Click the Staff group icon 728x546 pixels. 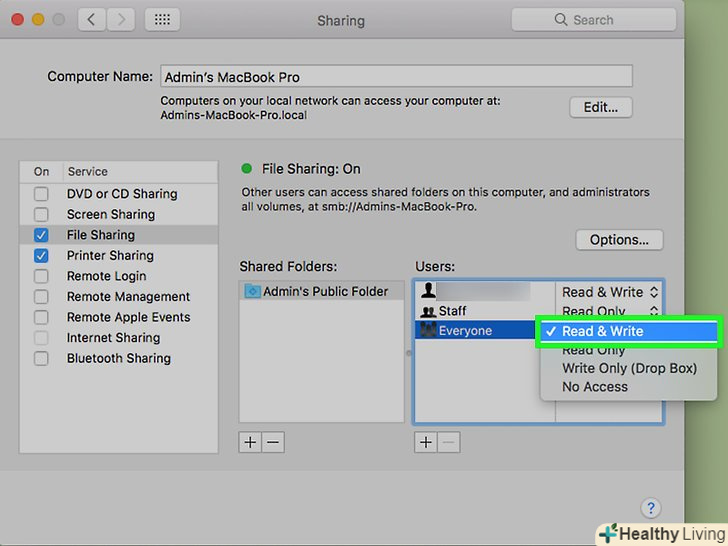coord(428,311)
